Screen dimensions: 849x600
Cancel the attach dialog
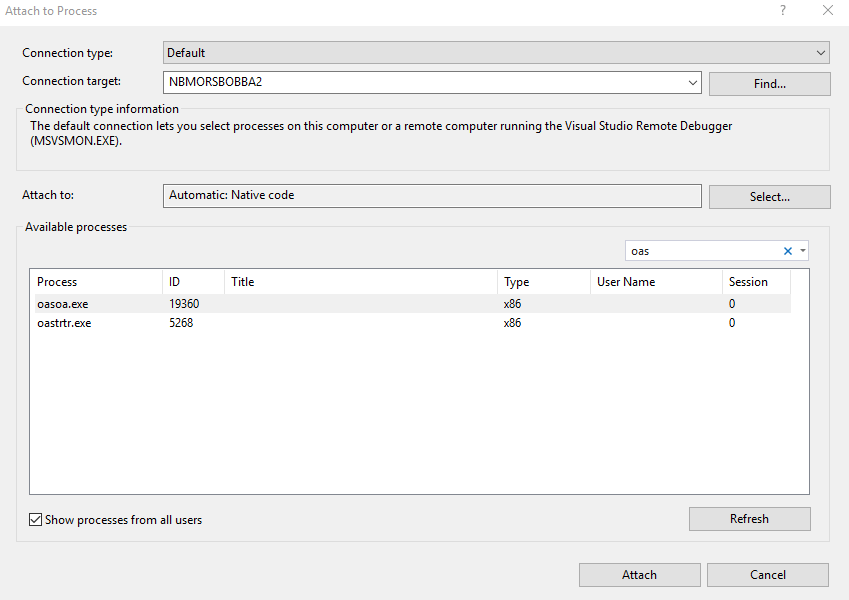767,575
